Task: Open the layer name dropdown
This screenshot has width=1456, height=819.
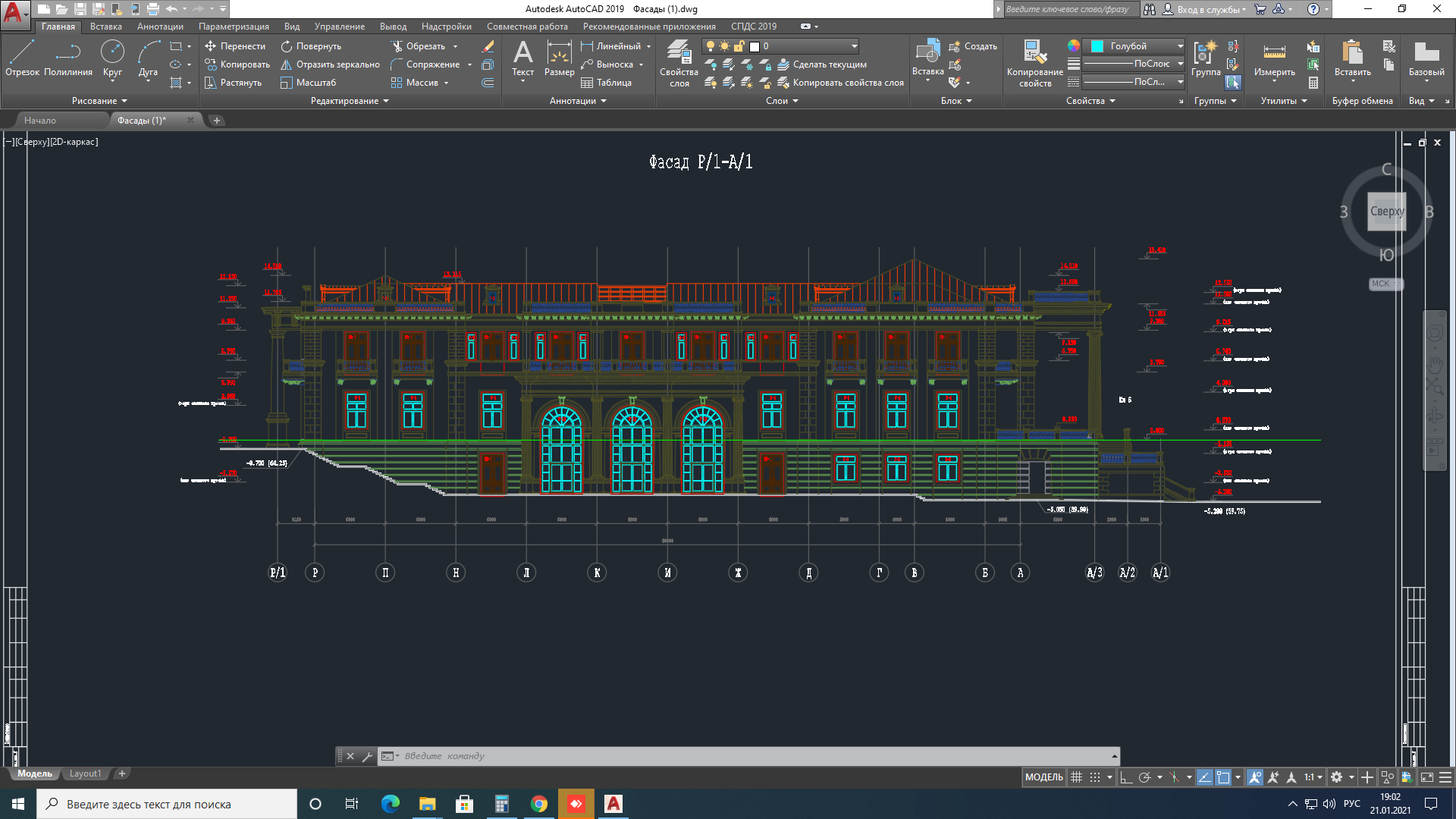Action: [854, 46]
